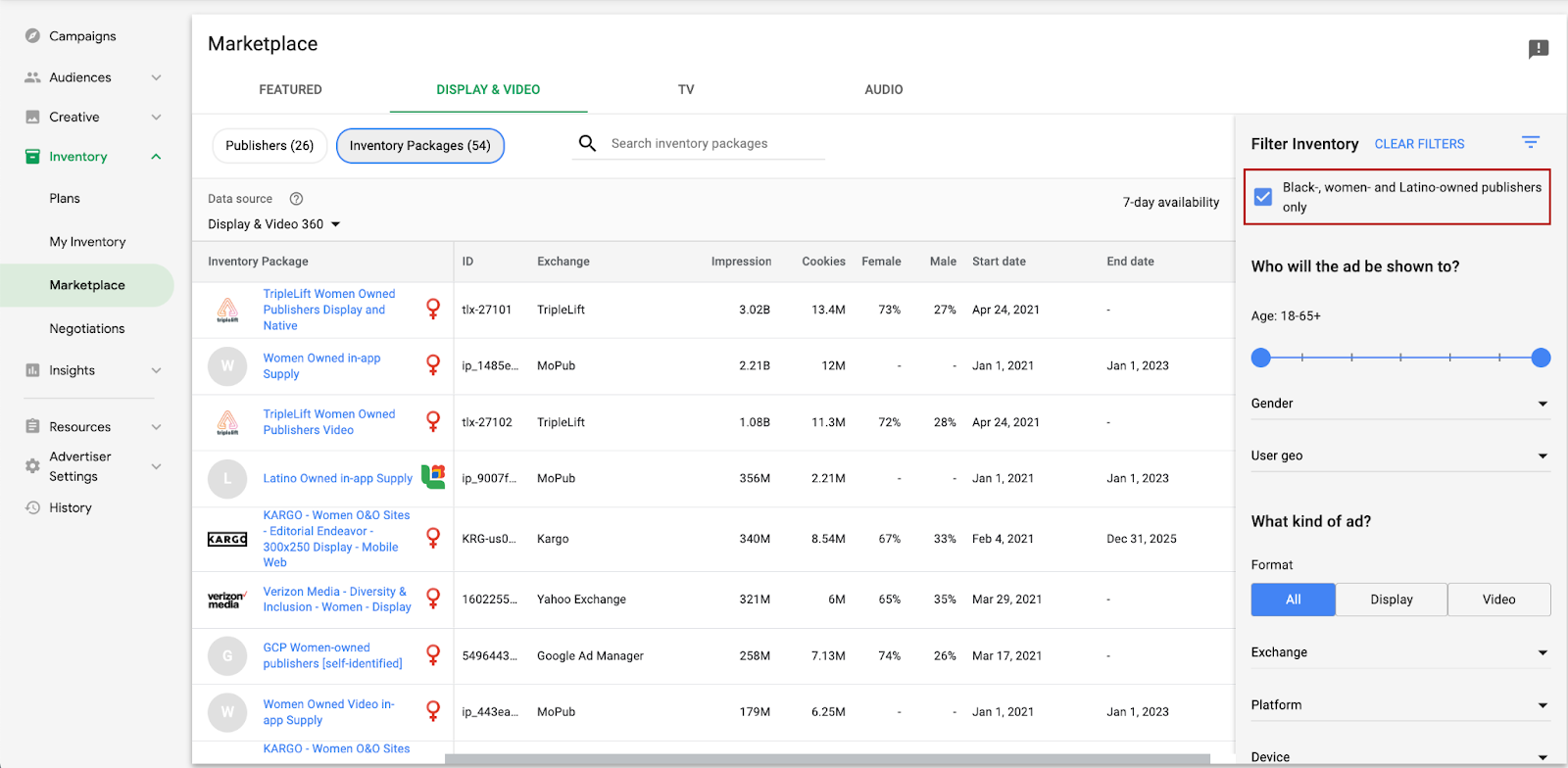This screenshot has height=768, width=1568.
Task: Select the Display format toggle
Action: (1392, 600)
